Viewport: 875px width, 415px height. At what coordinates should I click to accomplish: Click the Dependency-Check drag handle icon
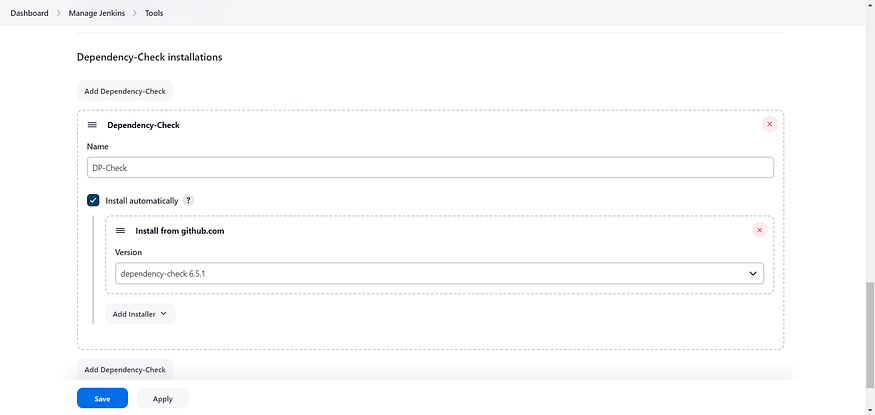(x=92, y=125)
